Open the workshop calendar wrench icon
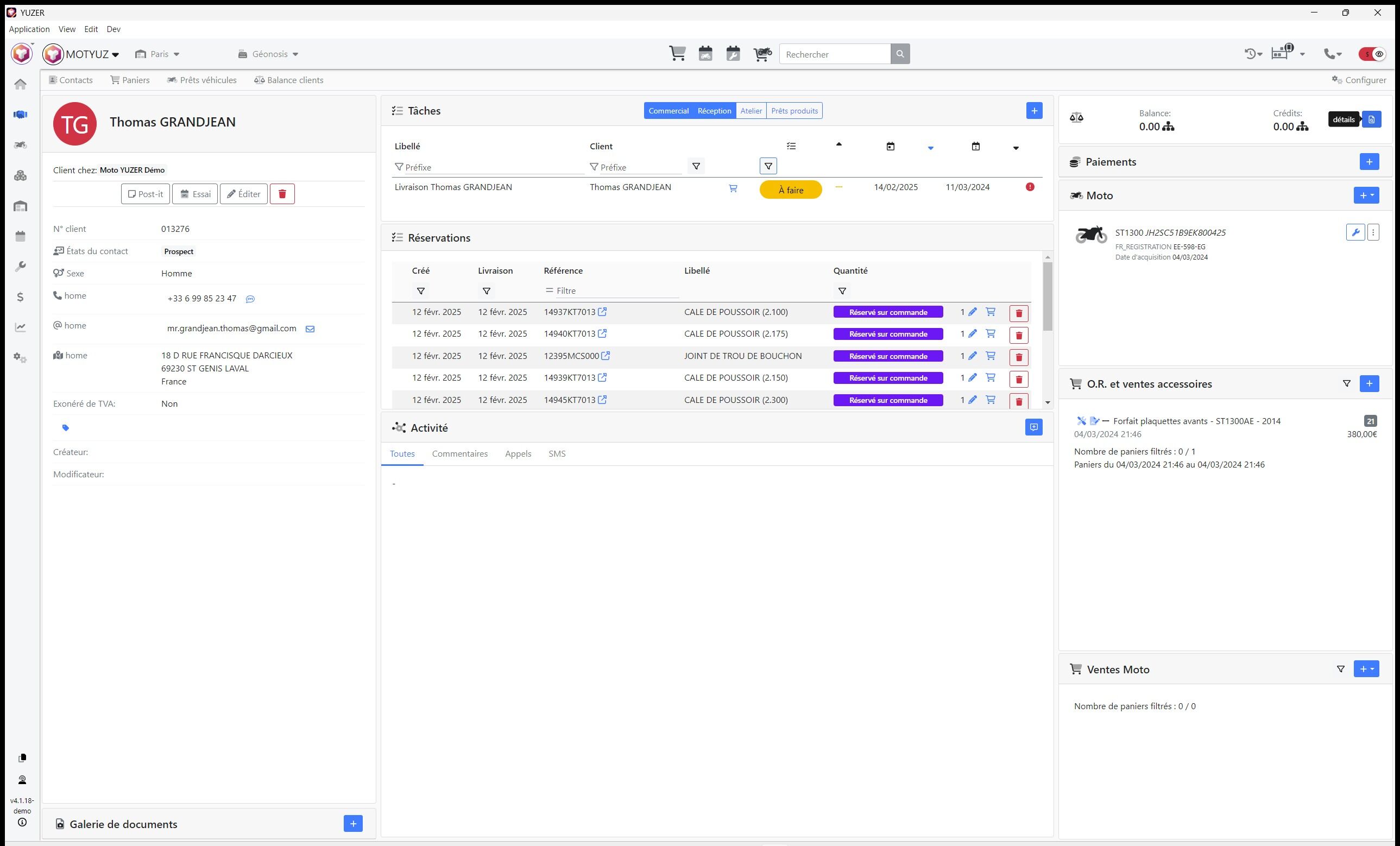The width and height of the screenshot is (1400, 846). tap(733, 54)
